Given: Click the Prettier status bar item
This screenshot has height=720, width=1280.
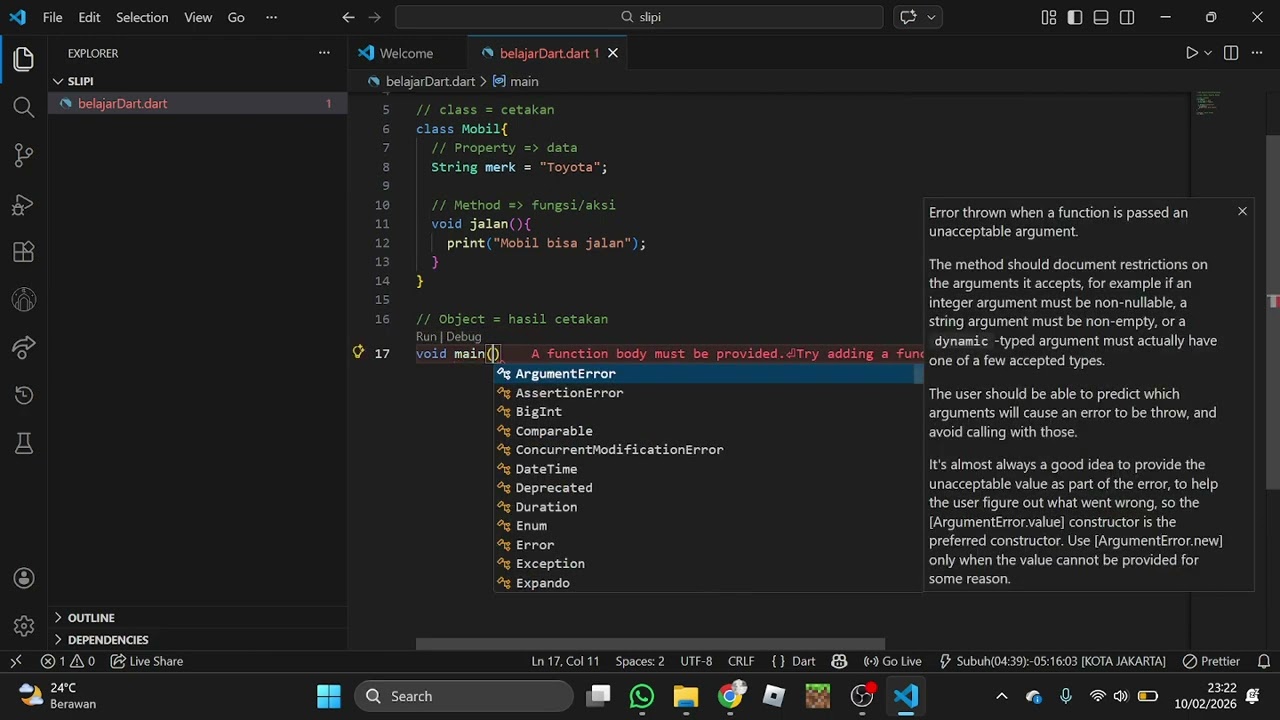Looking at the screenshot, I should [1211, 661].
